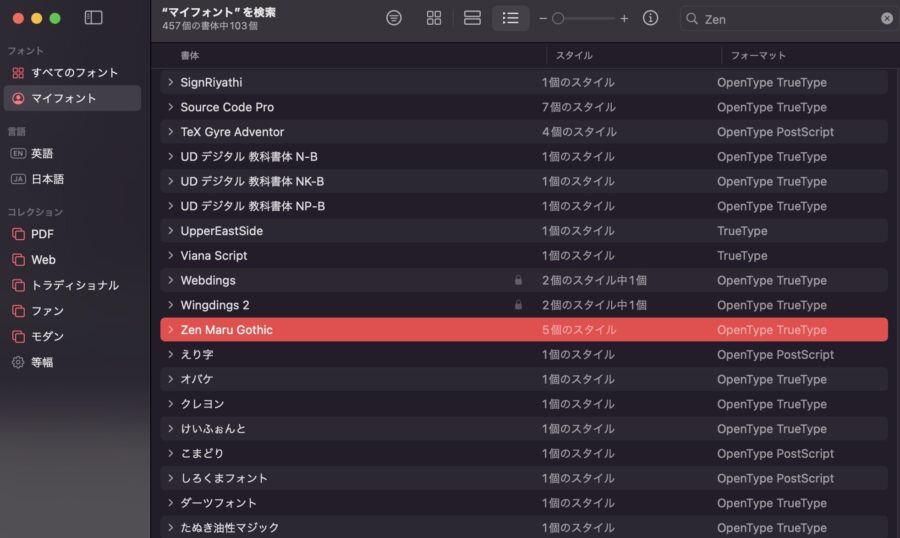Expand the Zen Maru Gothic family

170,330
